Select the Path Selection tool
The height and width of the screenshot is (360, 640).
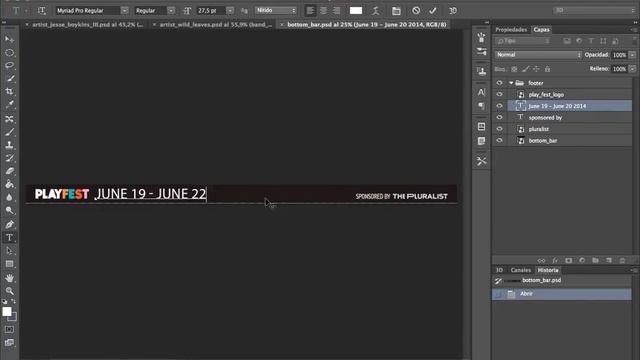[x=9, y=251]
